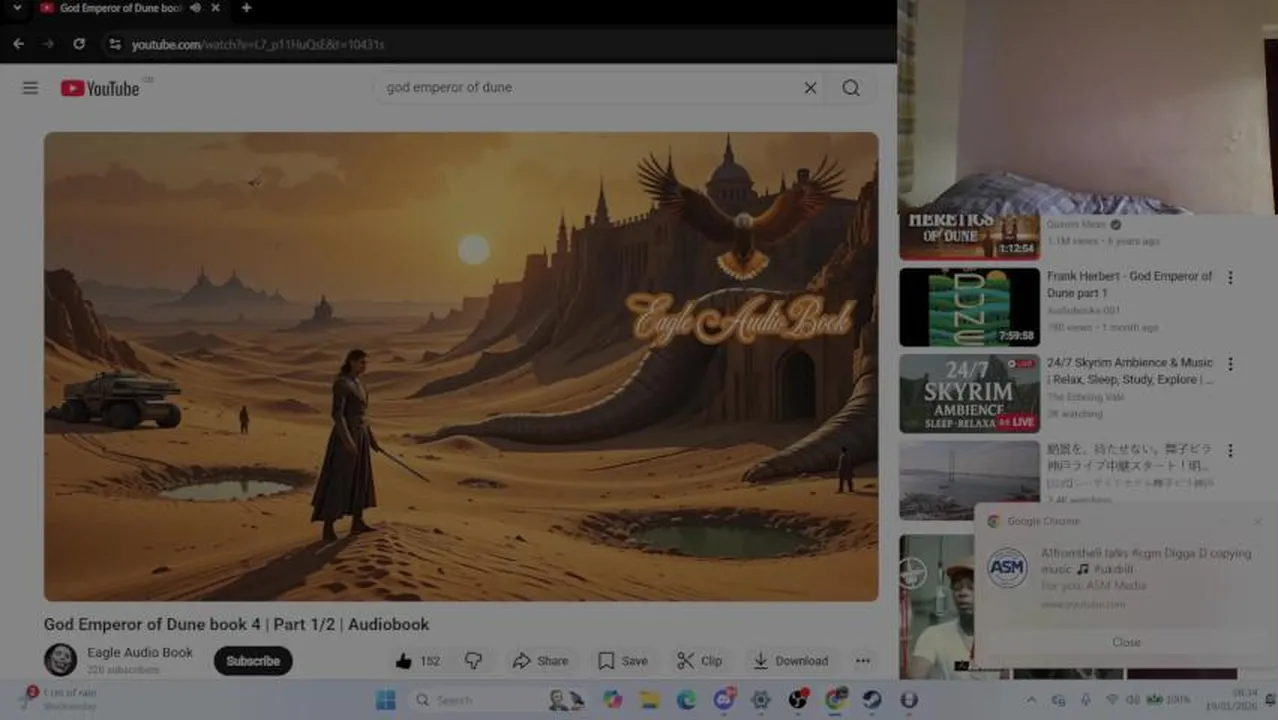This screenshot has width=1278, height=720.
Task: Open File Explorer from the taskbar
Action: (x=650, y=700)
